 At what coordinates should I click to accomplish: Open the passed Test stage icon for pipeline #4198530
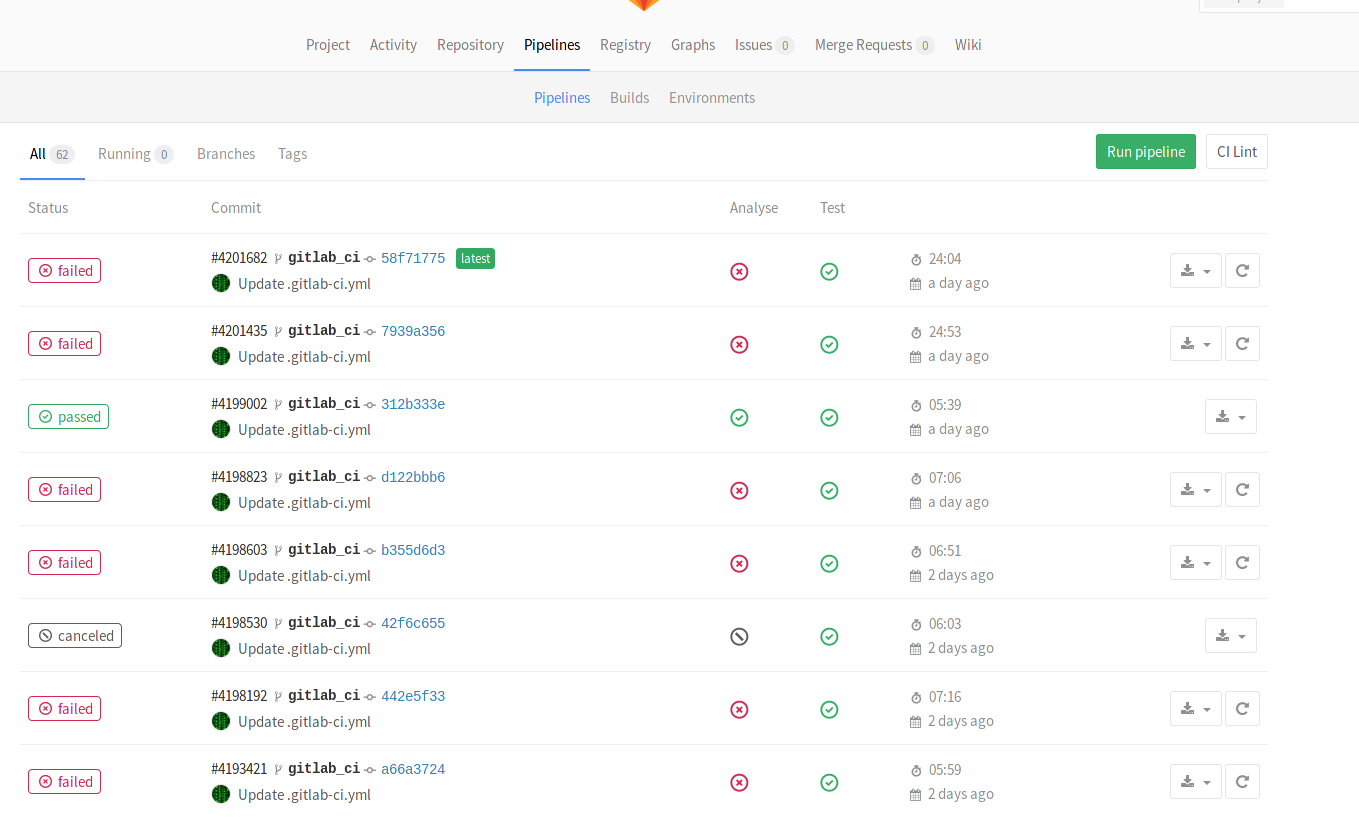(x=829, y=636)
